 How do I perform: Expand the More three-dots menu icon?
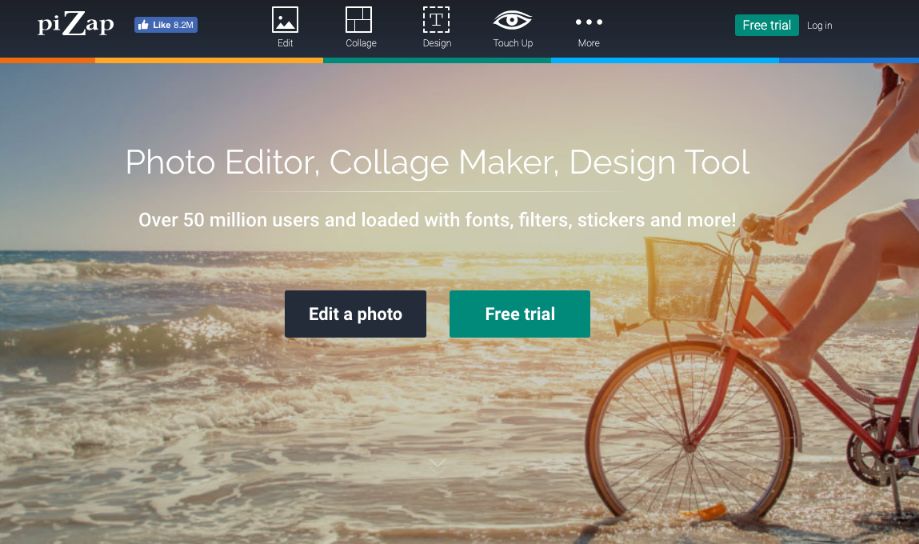click(588, 22)
